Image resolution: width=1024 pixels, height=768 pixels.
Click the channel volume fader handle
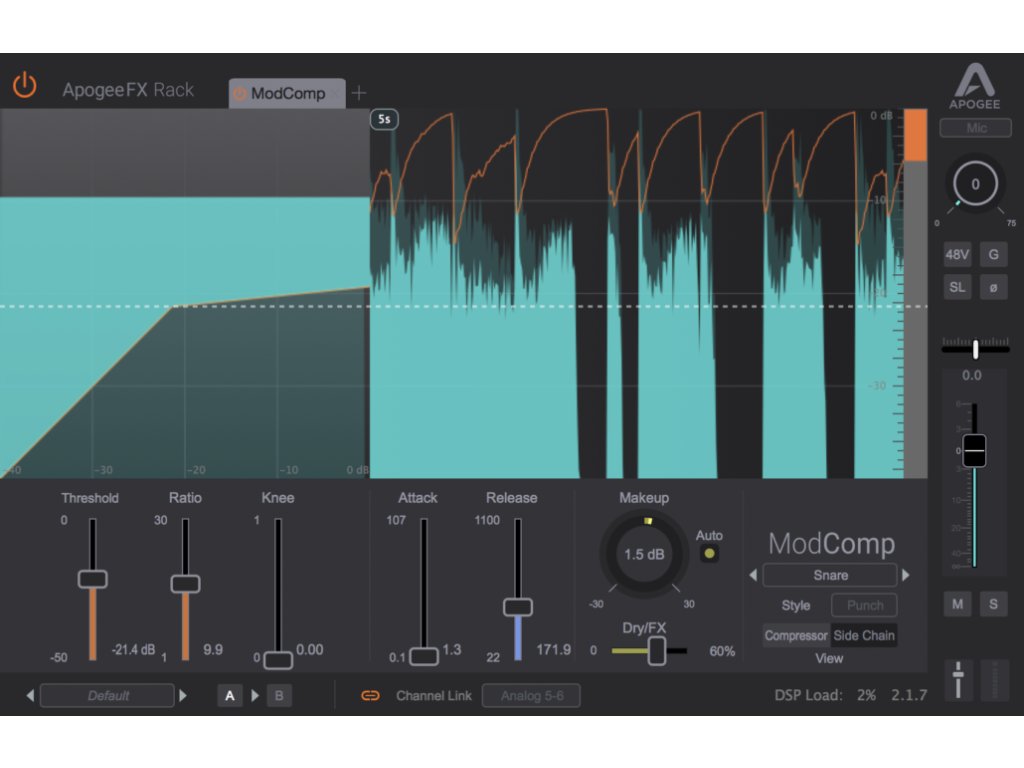(x=974, y=450)
